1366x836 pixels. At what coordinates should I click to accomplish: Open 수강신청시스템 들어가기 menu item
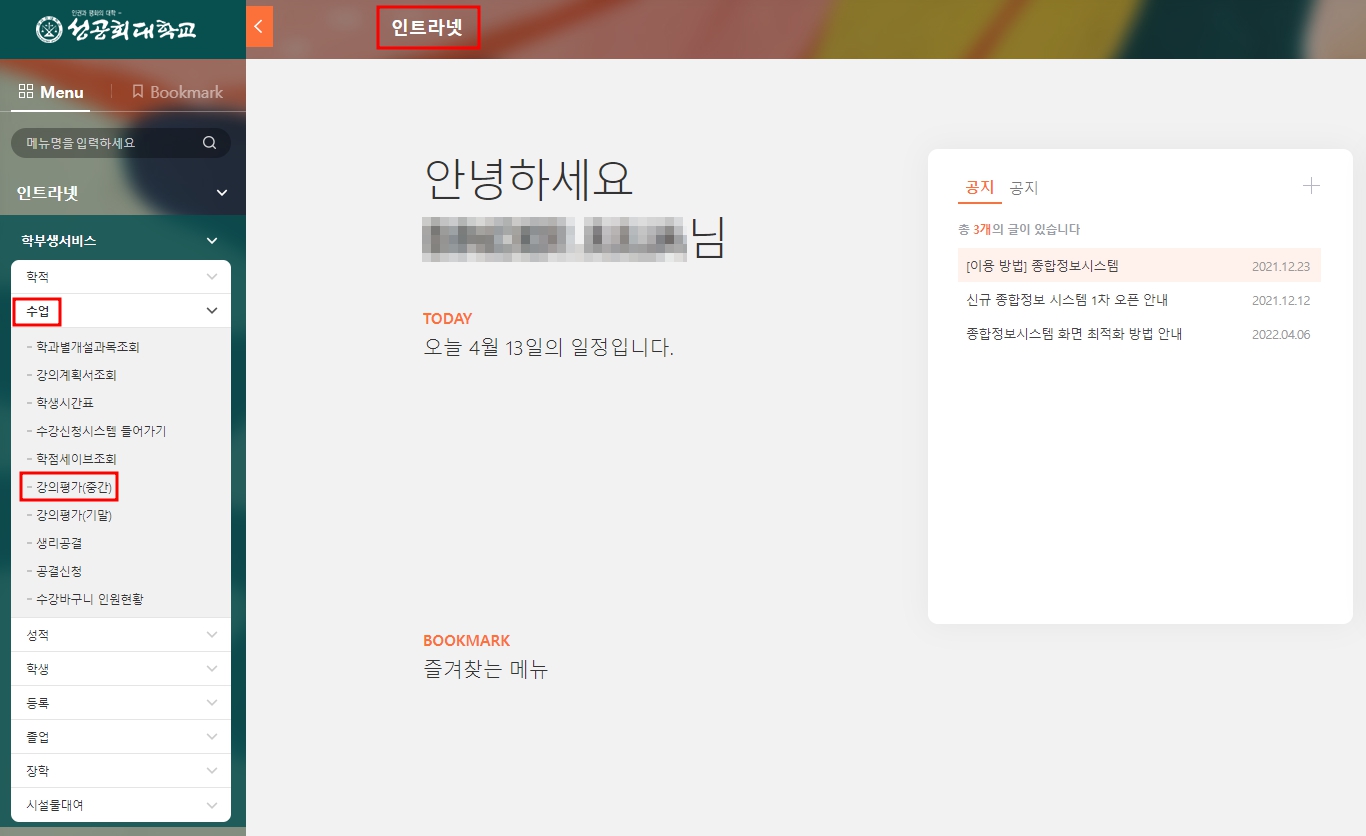click(100, 431)
